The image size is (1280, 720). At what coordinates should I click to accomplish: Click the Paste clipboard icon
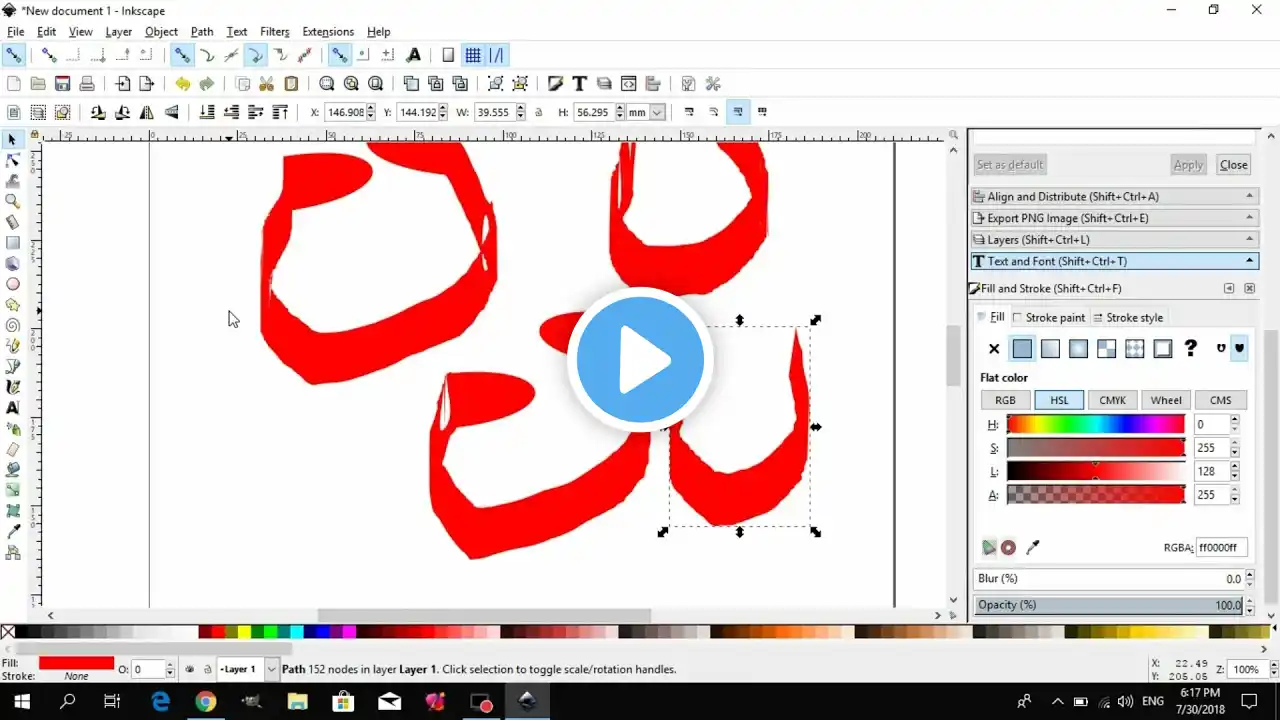(x=291, y=84)
